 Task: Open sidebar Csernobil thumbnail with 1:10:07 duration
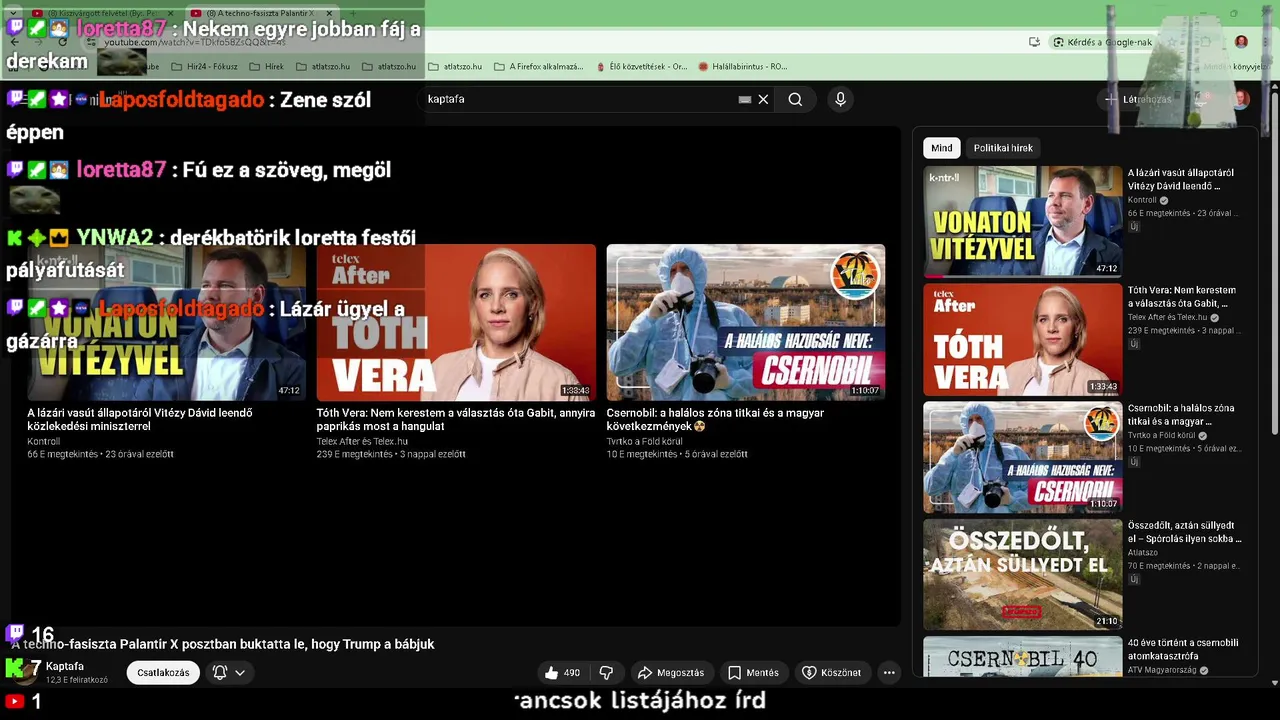pyautogui.click(x=1022, y=457)
